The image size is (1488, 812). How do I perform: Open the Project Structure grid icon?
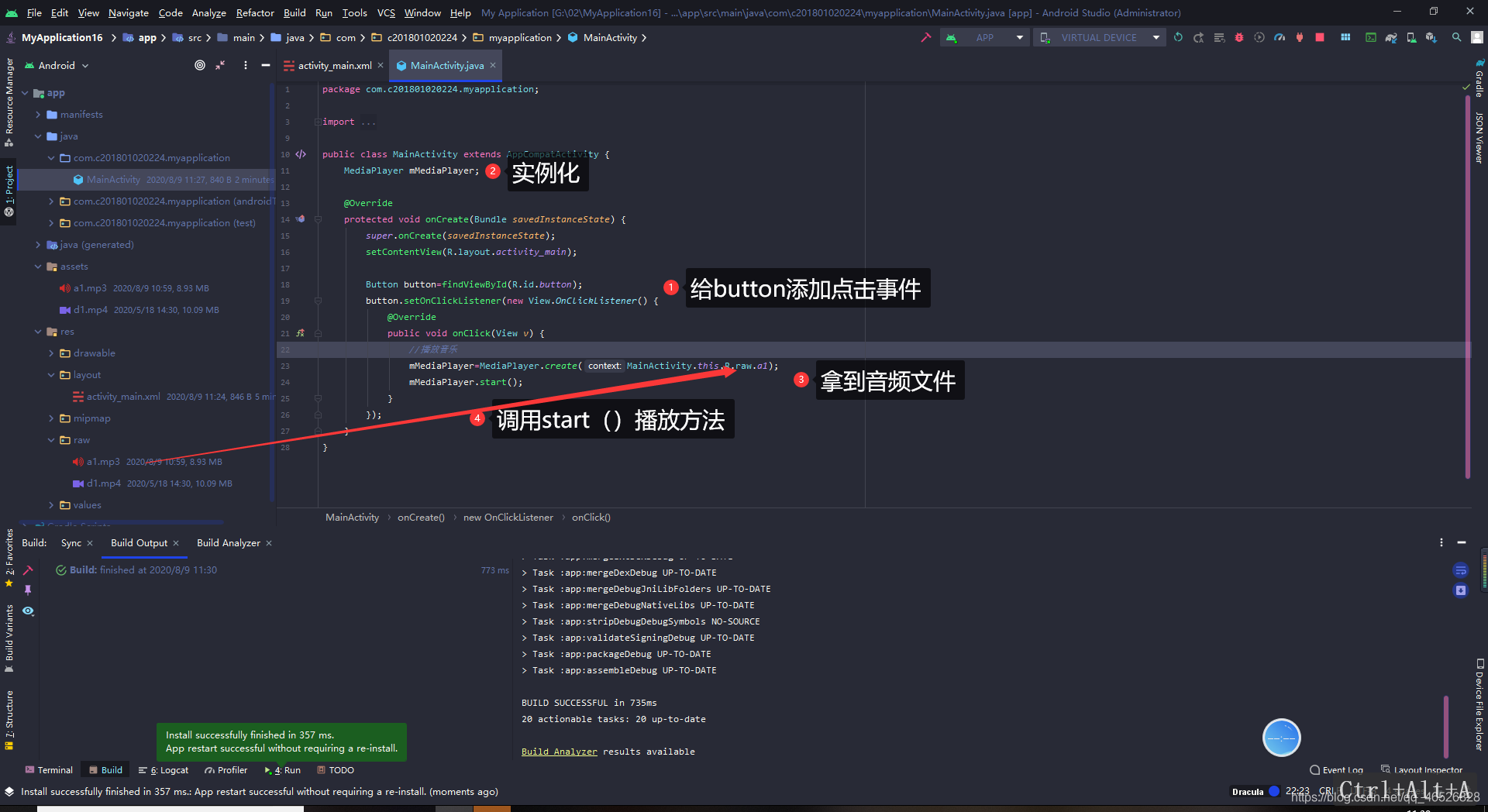[x=1345, y=37]
